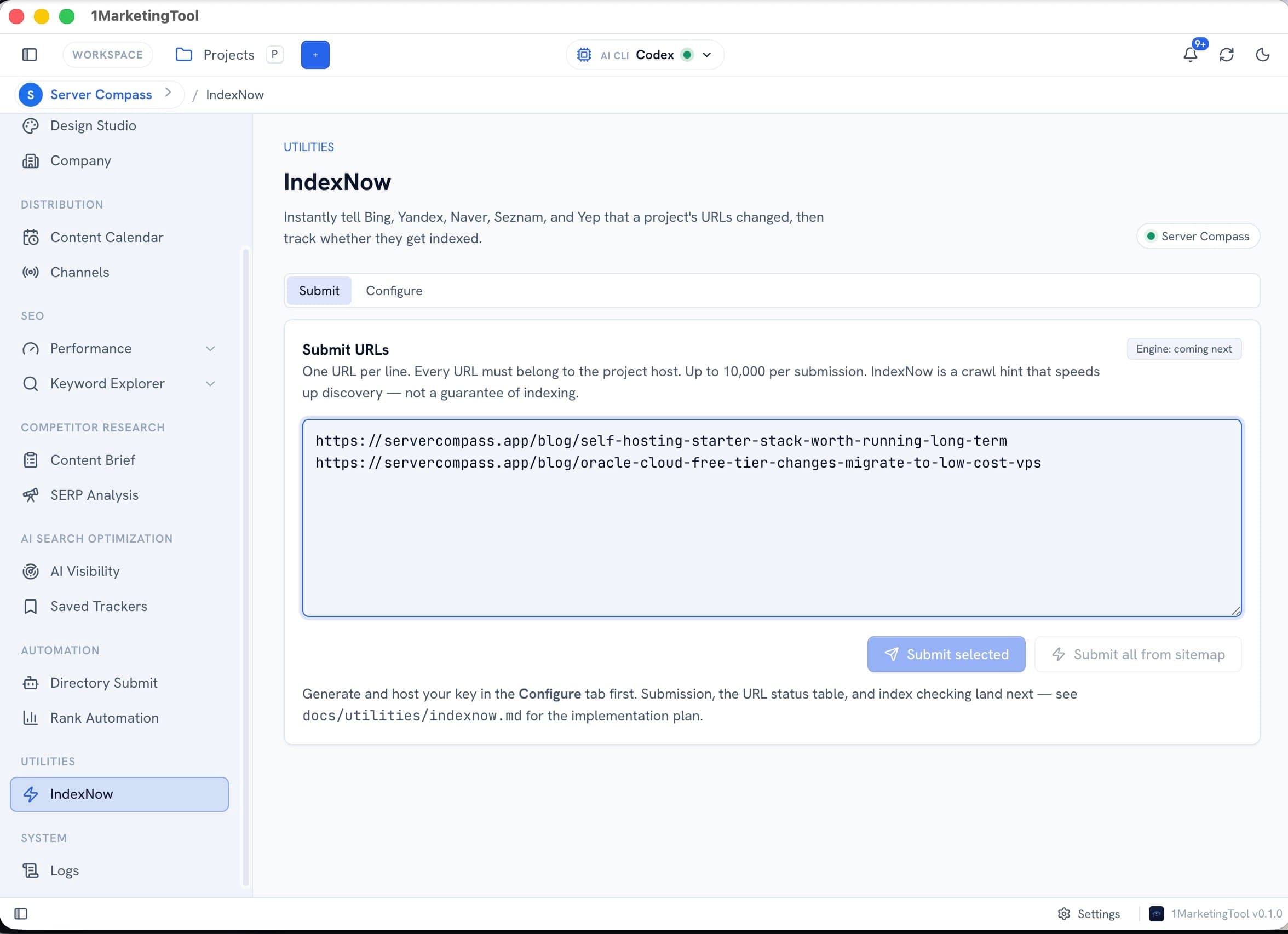Open notifications bell with 9+ badge
This screenshot has width=1288, height=934.
click(1191, 55)
